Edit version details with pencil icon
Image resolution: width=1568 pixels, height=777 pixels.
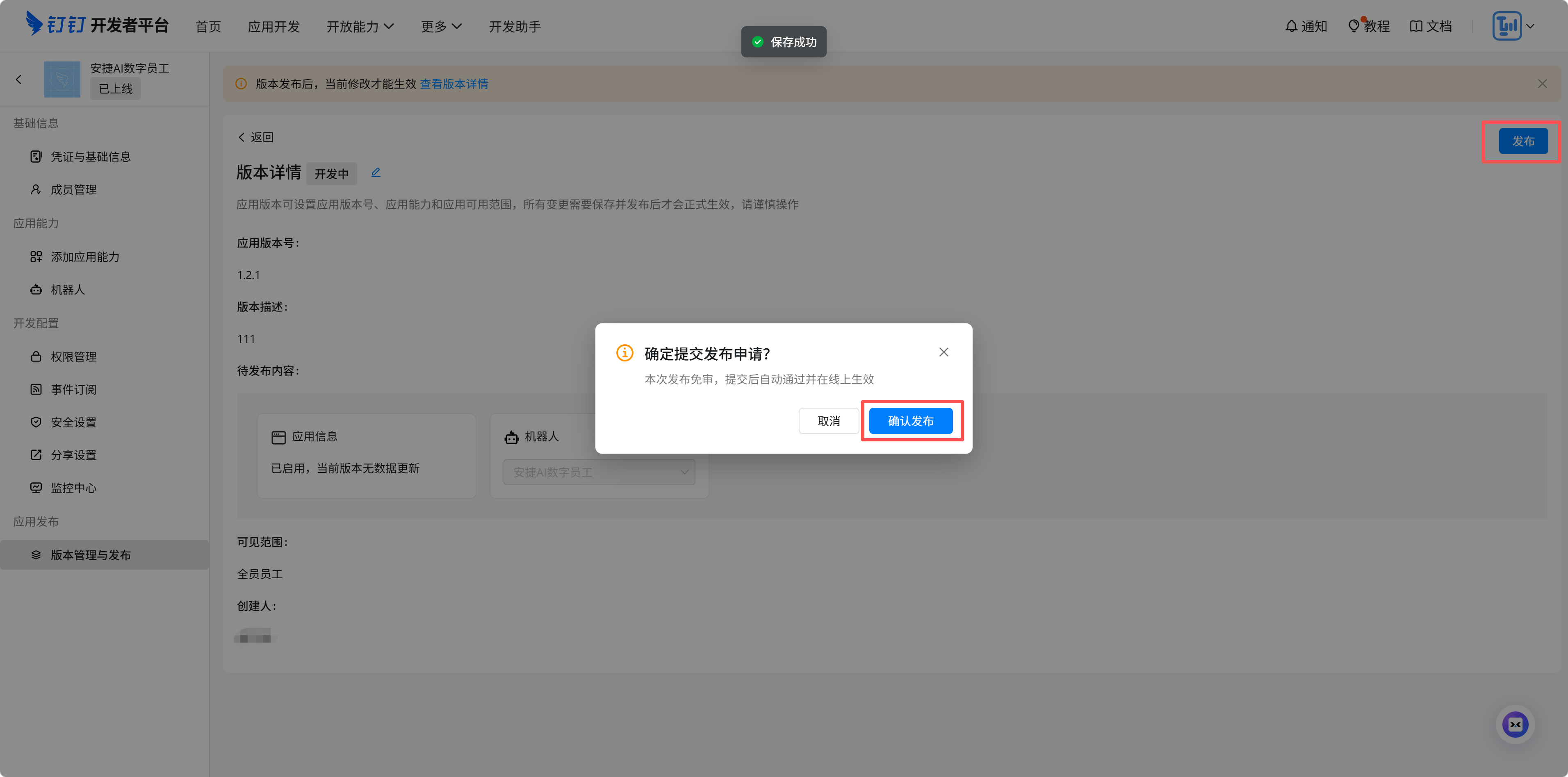(376, 173)
